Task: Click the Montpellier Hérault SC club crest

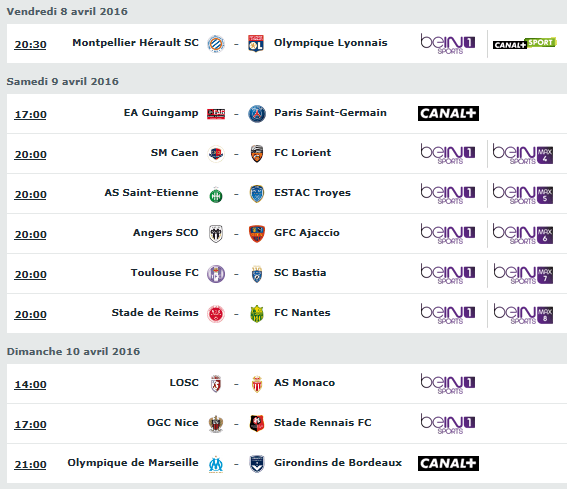Action: point(216,44)
